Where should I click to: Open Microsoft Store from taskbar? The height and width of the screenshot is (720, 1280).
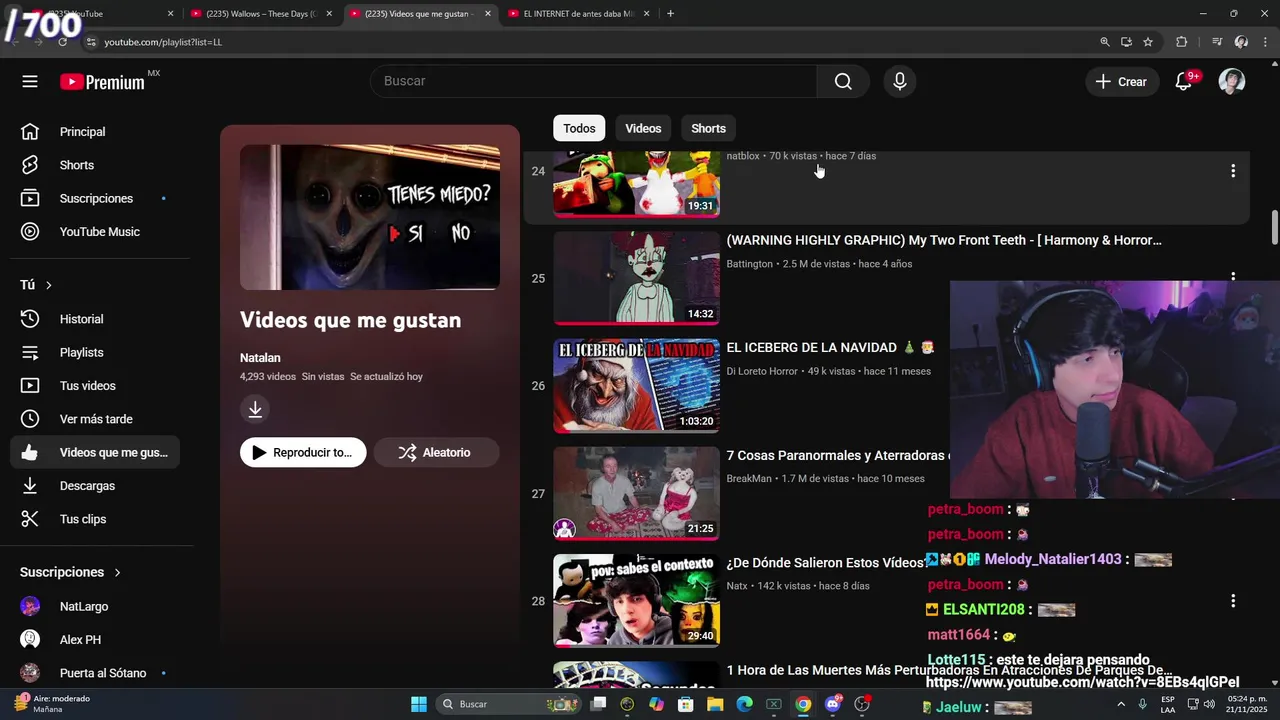tap(686, 704)
